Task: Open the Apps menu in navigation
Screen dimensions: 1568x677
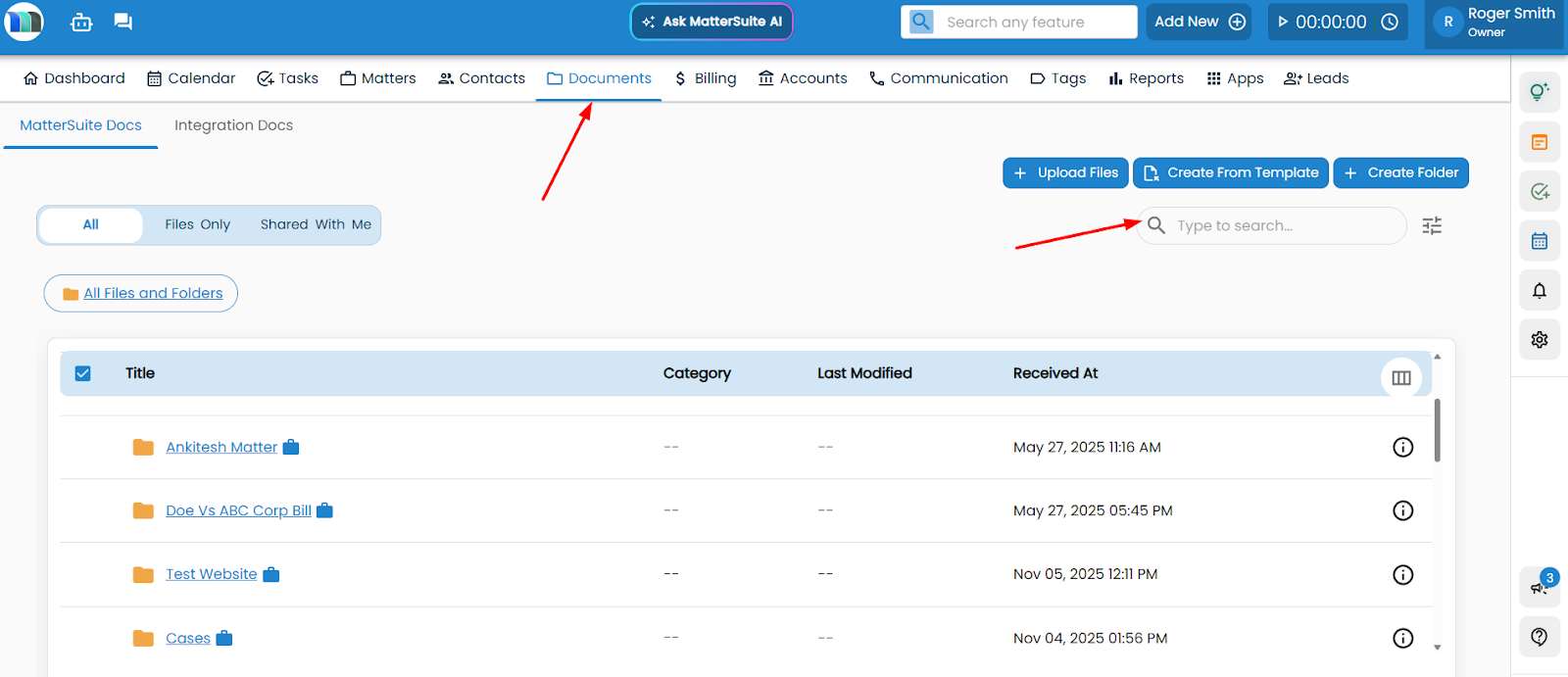Action: (x=1235, y=78)
